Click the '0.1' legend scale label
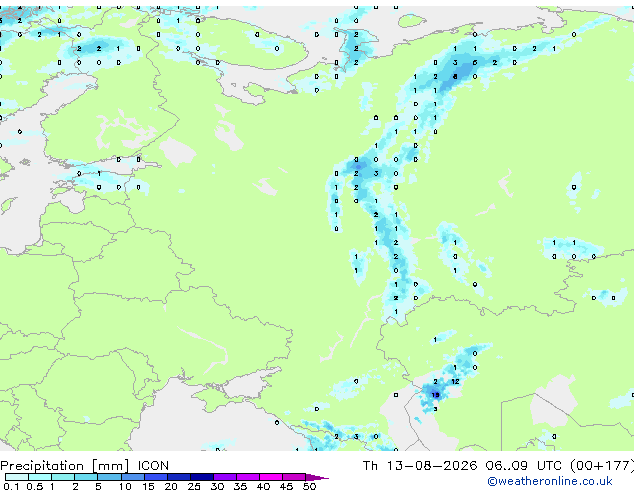Image resolution: width=634 pixels, height=490 pixels. [11, 486]
